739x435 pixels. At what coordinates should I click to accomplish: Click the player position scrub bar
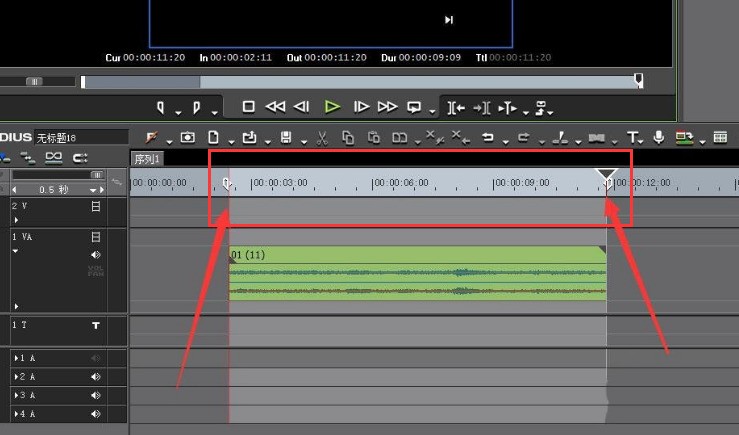[x=362, y=82]
